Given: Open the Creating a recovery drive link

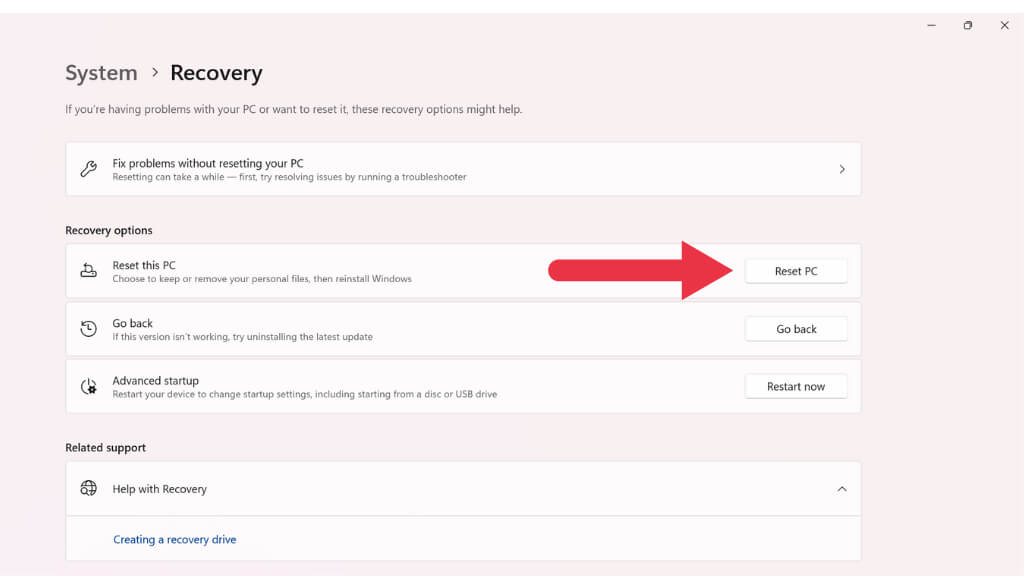Looking at the screenshot, I should pos(175,540).
